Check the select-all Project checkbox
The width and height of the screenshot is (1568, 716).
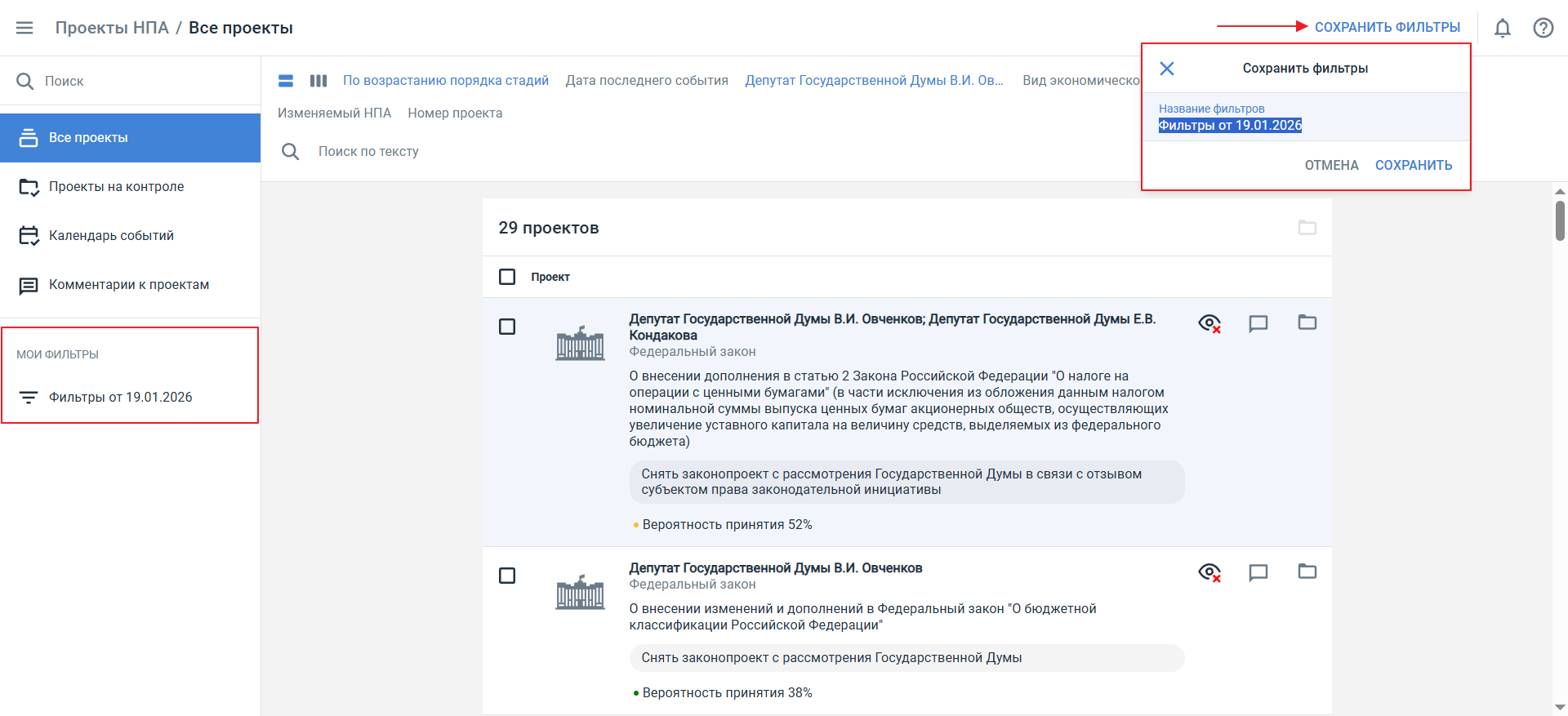click(507, 277)
